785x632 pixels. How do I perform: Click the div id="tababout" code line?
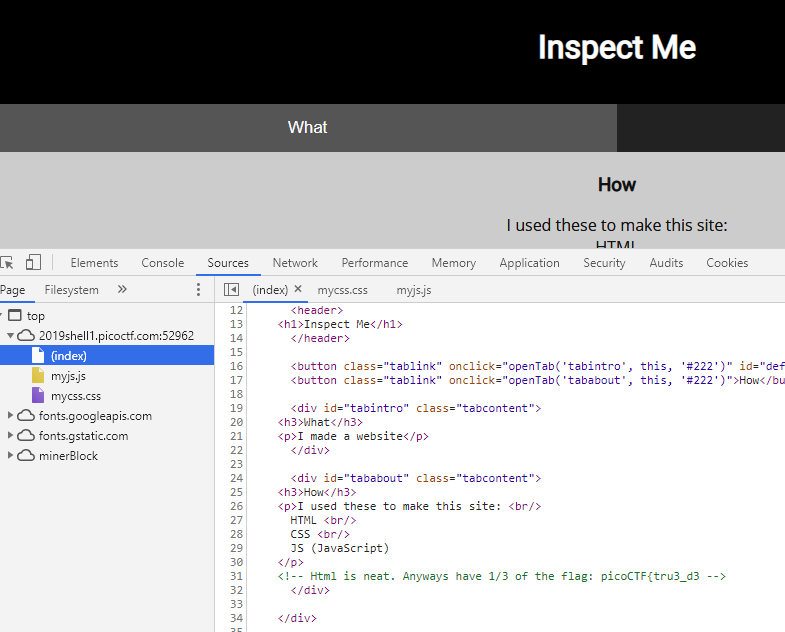coord(416,478)
